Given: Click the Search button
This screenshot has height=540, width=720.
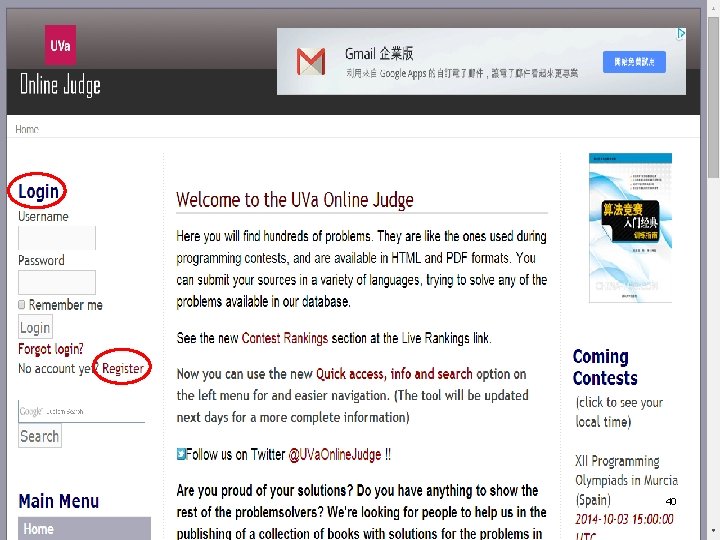Looking at the screenshot, I should click(39, 436).
